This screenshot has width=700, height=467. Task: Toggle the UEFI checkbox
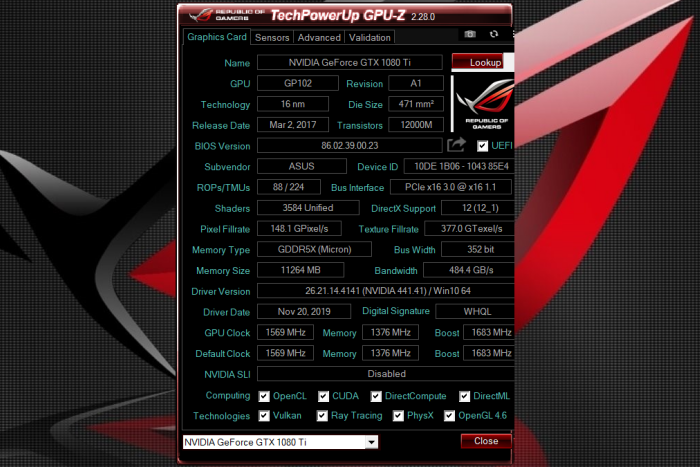coord(482,146)
